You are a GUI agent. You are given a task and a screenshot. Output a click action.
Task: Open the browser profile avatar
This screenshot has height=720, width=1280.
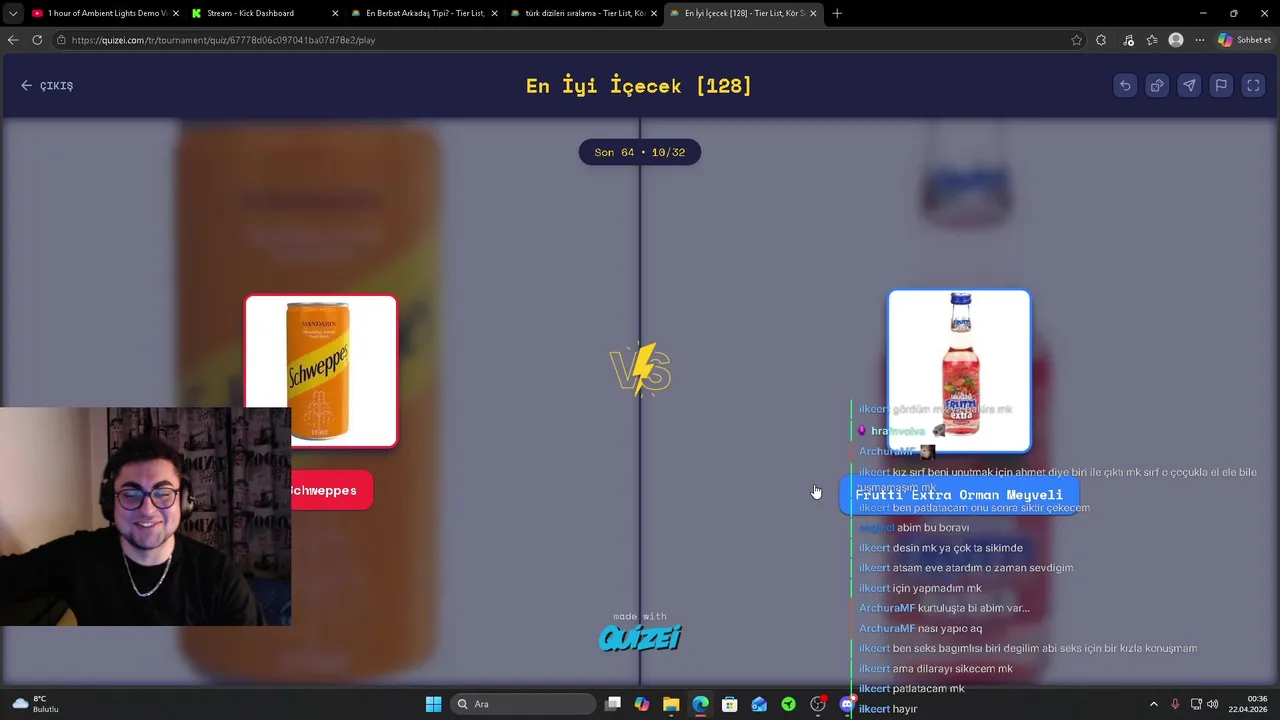click(1176, 40)
